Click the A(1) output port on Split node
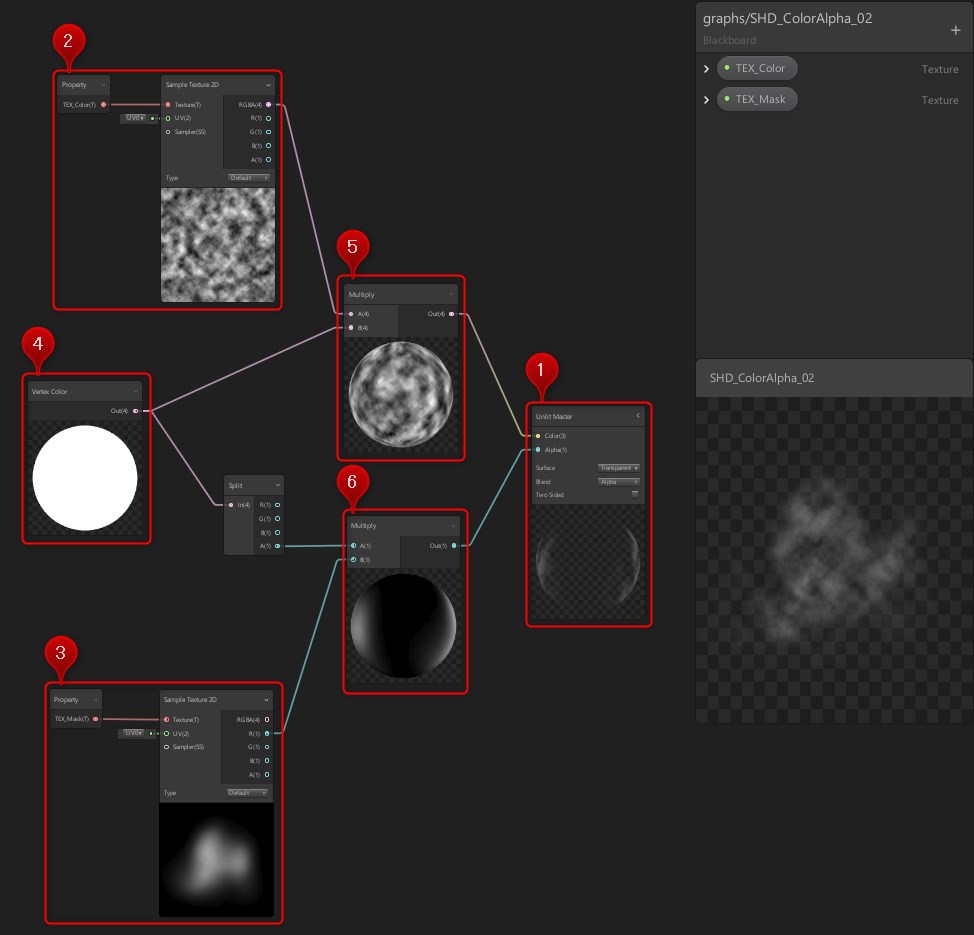The image size is (974, 935). point(277,546)
